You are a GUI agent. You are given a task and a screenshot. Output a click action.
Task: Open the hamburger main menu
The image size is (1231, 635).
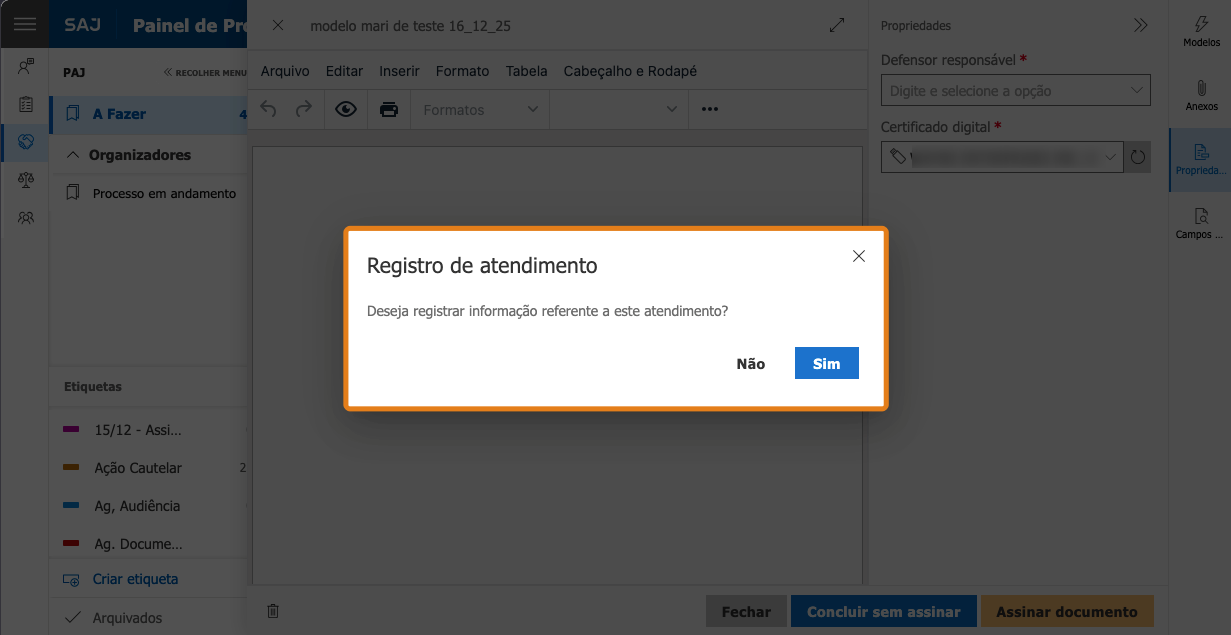tap(25, 25)
